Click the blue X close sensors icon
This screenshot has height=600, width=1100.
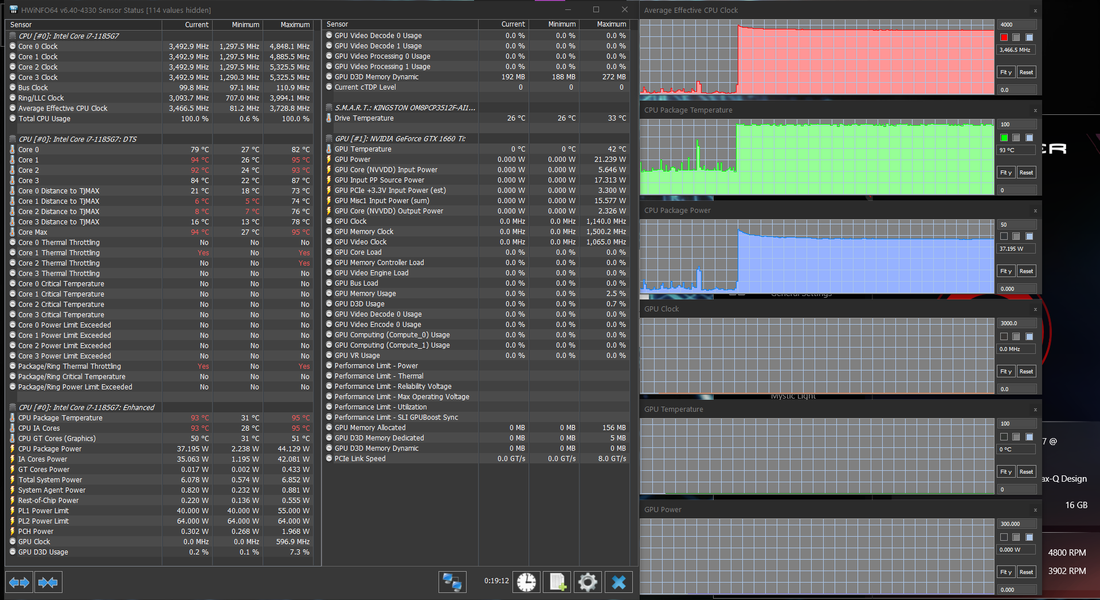619,582
